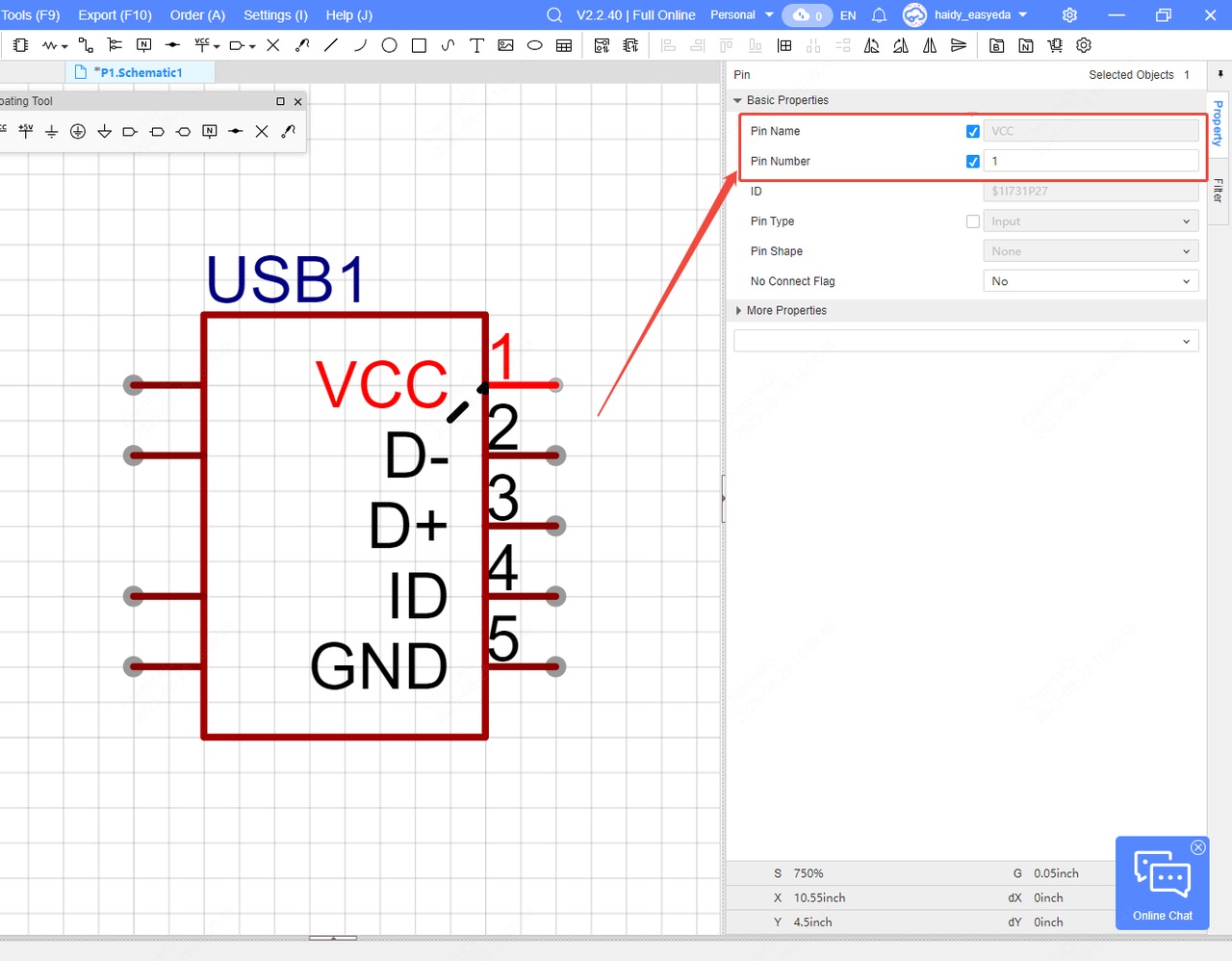The height and width of the screenshot is (961, 1232).
Task: Choose the Image insert tool
Action: [x=505, y=45]
